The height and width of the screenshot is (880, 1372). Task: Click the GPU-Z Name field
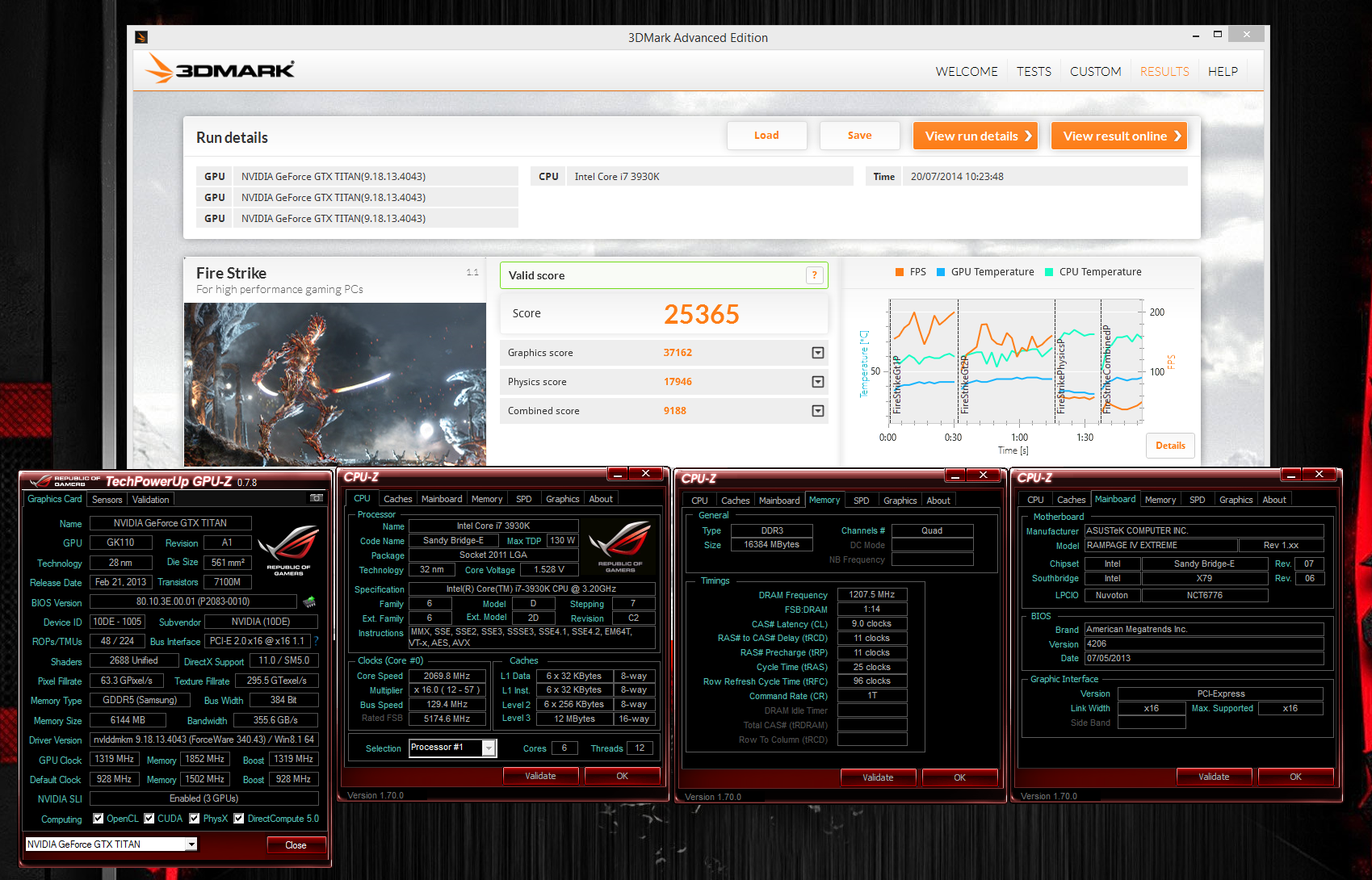(x=170, y=523)
